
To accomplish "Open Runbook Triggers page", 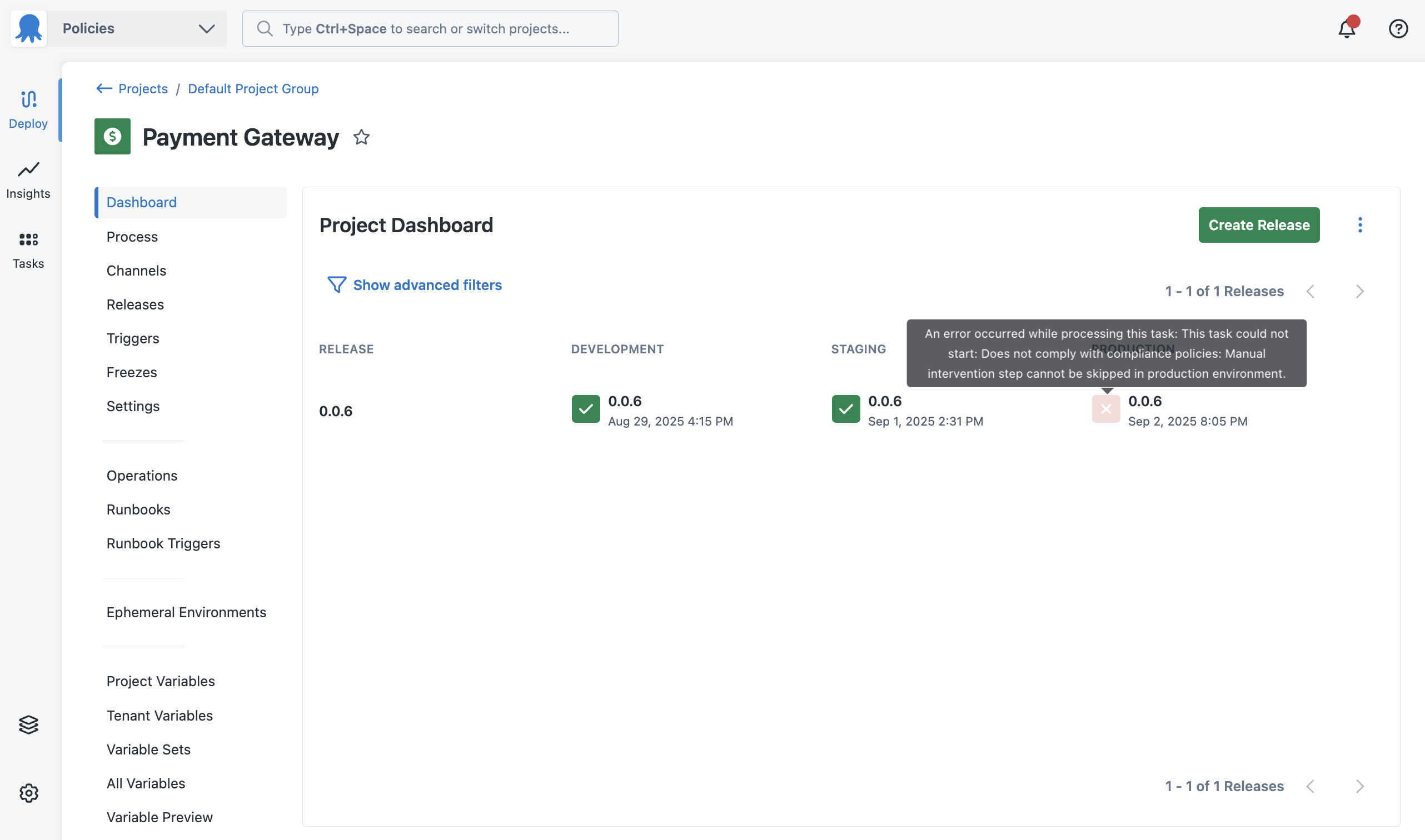I will click(163, 543).
